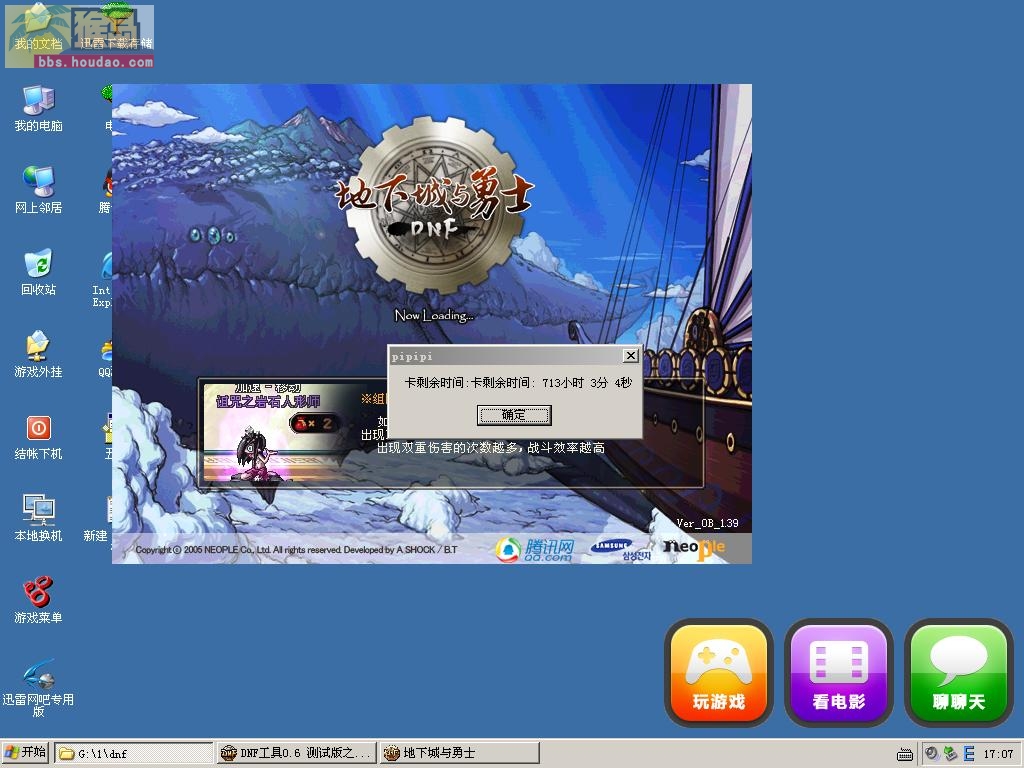Click the 诅咒之岩石人形师 tip title
The height and width of the screenshot is (768, 1024).
(268, 401)
